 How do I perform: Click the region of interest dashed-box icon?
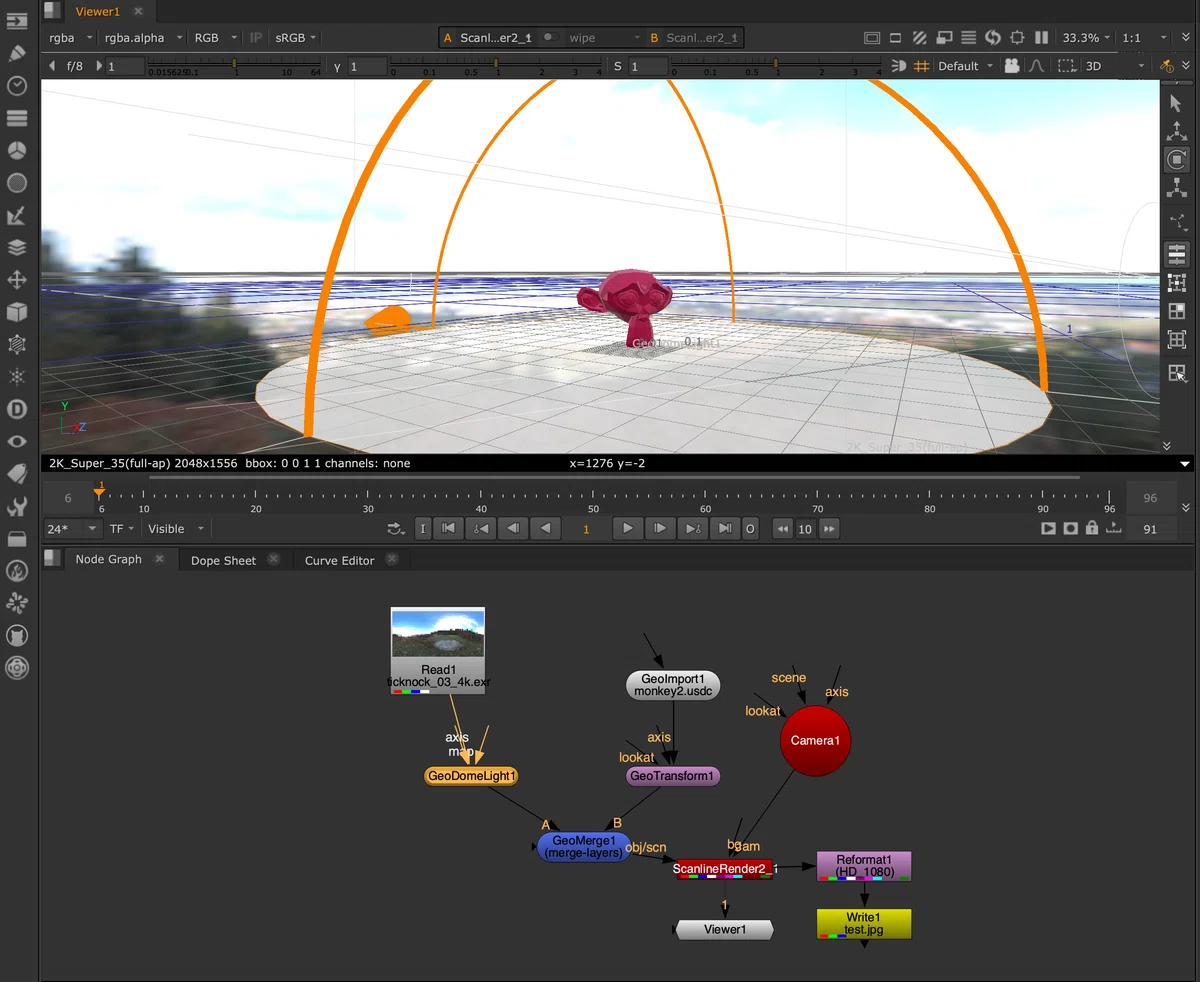(1068, 66)
